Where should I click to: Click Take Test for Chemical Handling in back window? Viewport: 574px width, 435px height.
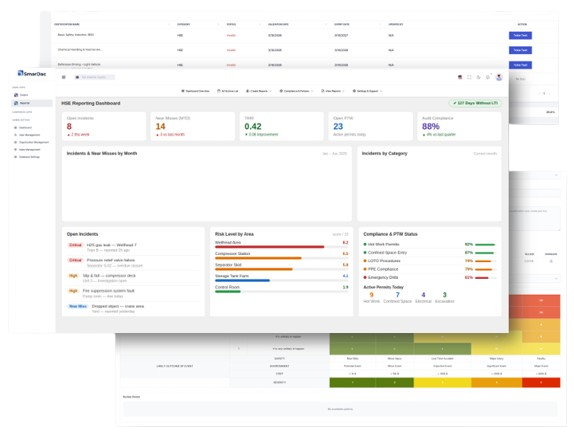click(520, 50)
